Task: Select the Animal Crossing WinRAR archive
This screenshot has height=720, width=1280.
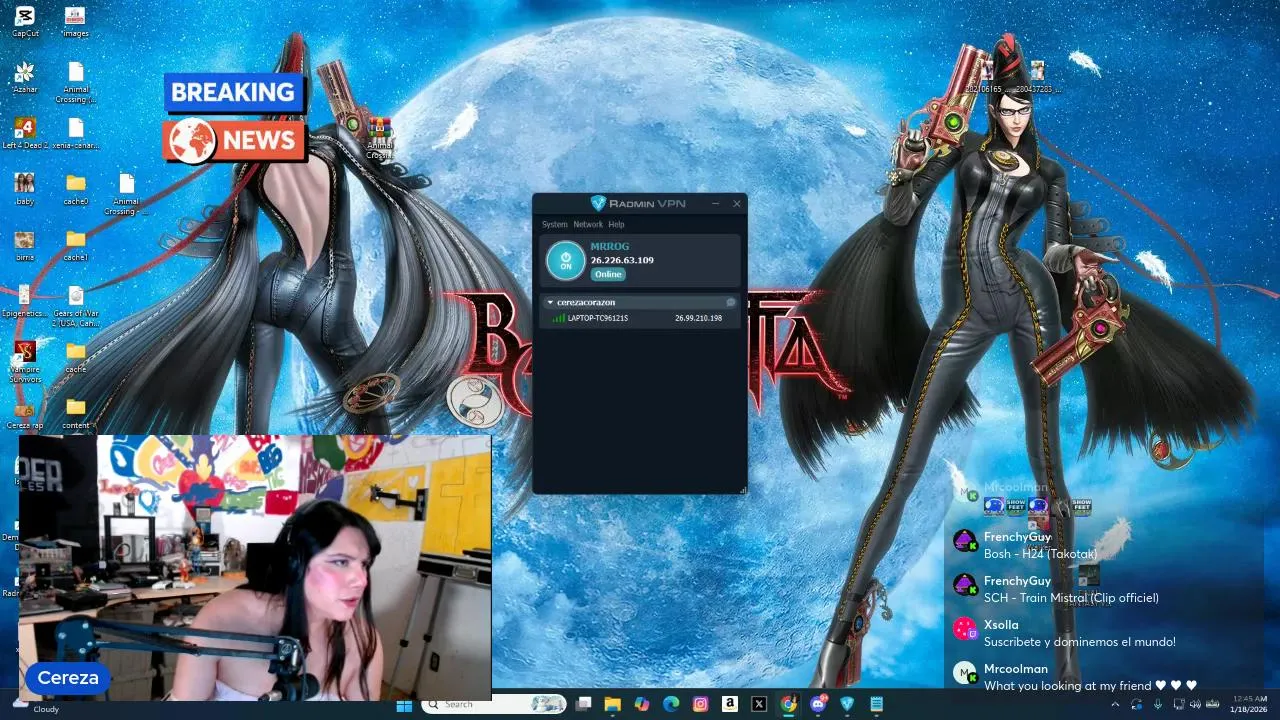Action: 379,138
